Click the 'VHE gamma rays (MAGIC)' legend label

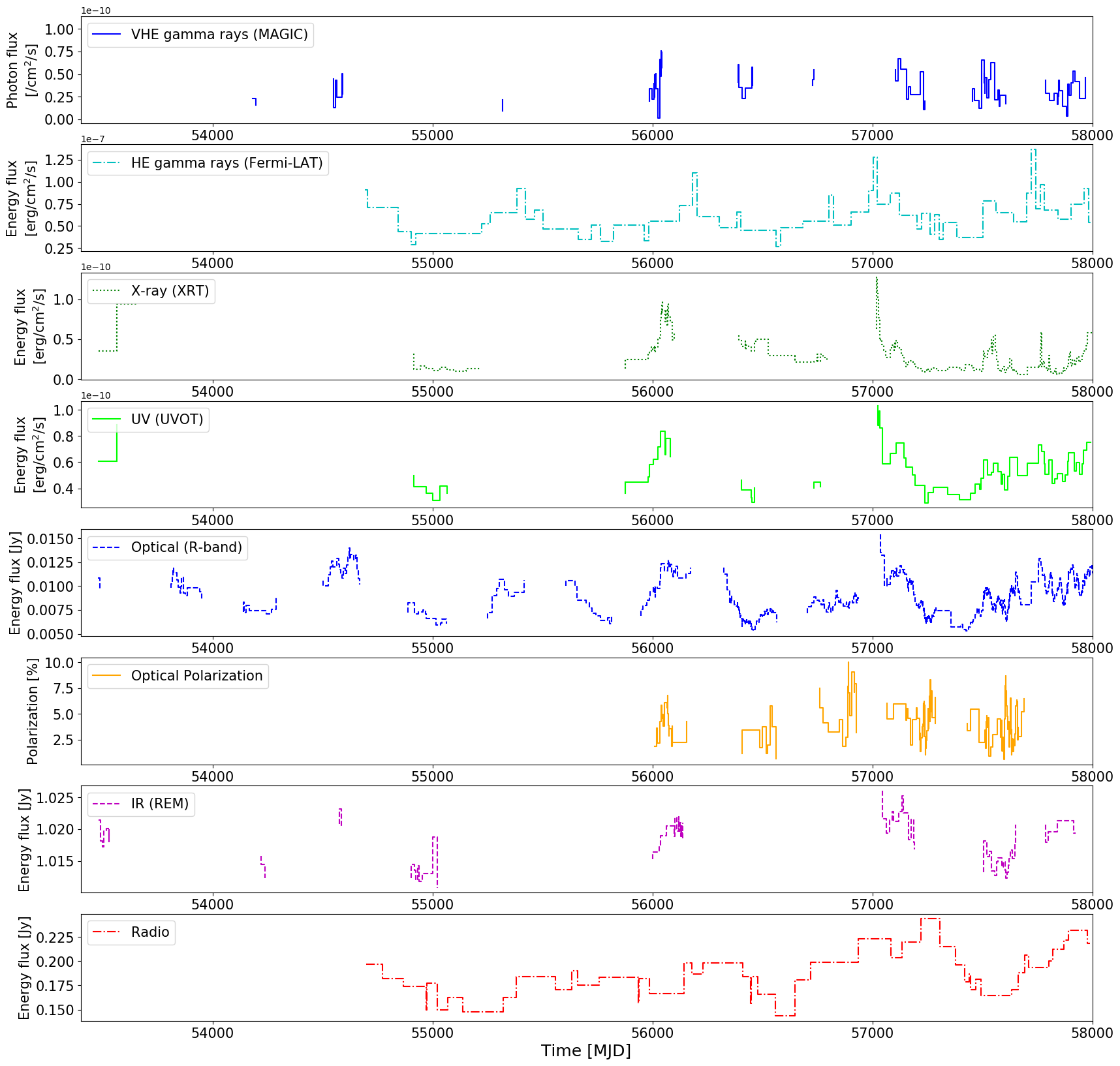point(219,35)
